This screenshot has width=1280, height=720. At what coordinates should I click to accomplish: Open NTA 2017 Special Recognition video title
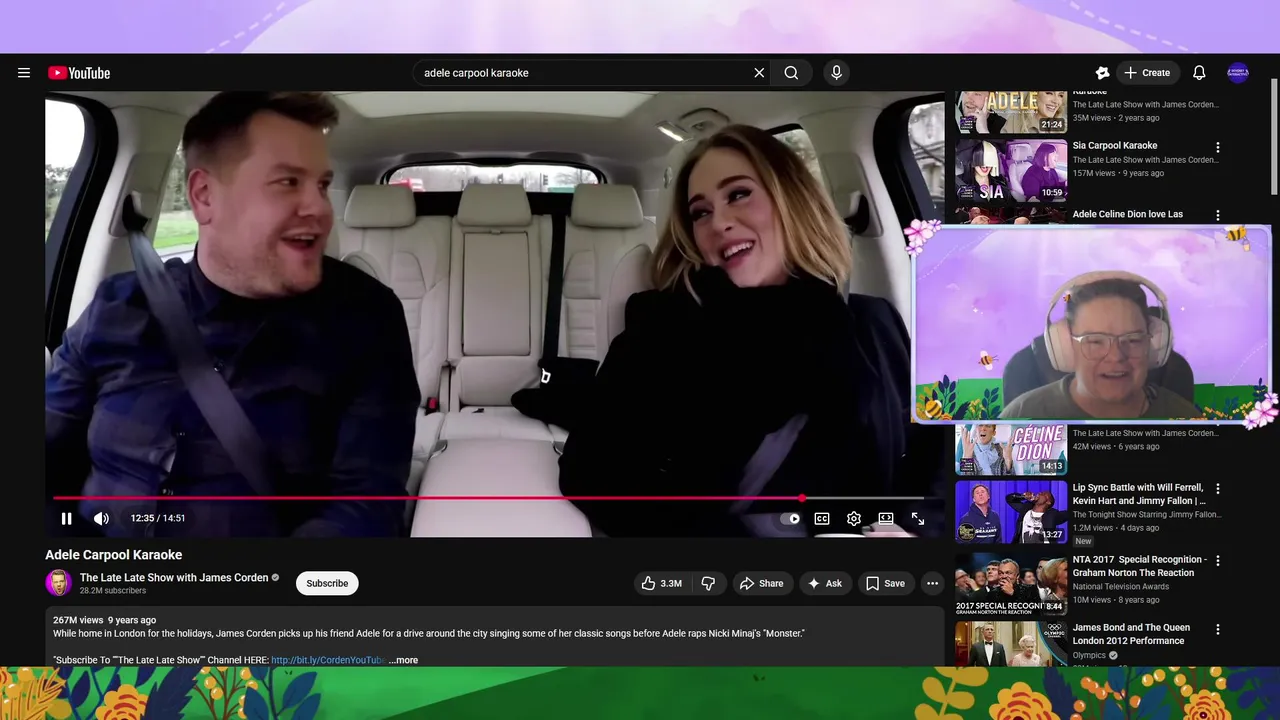[1140, 566]
